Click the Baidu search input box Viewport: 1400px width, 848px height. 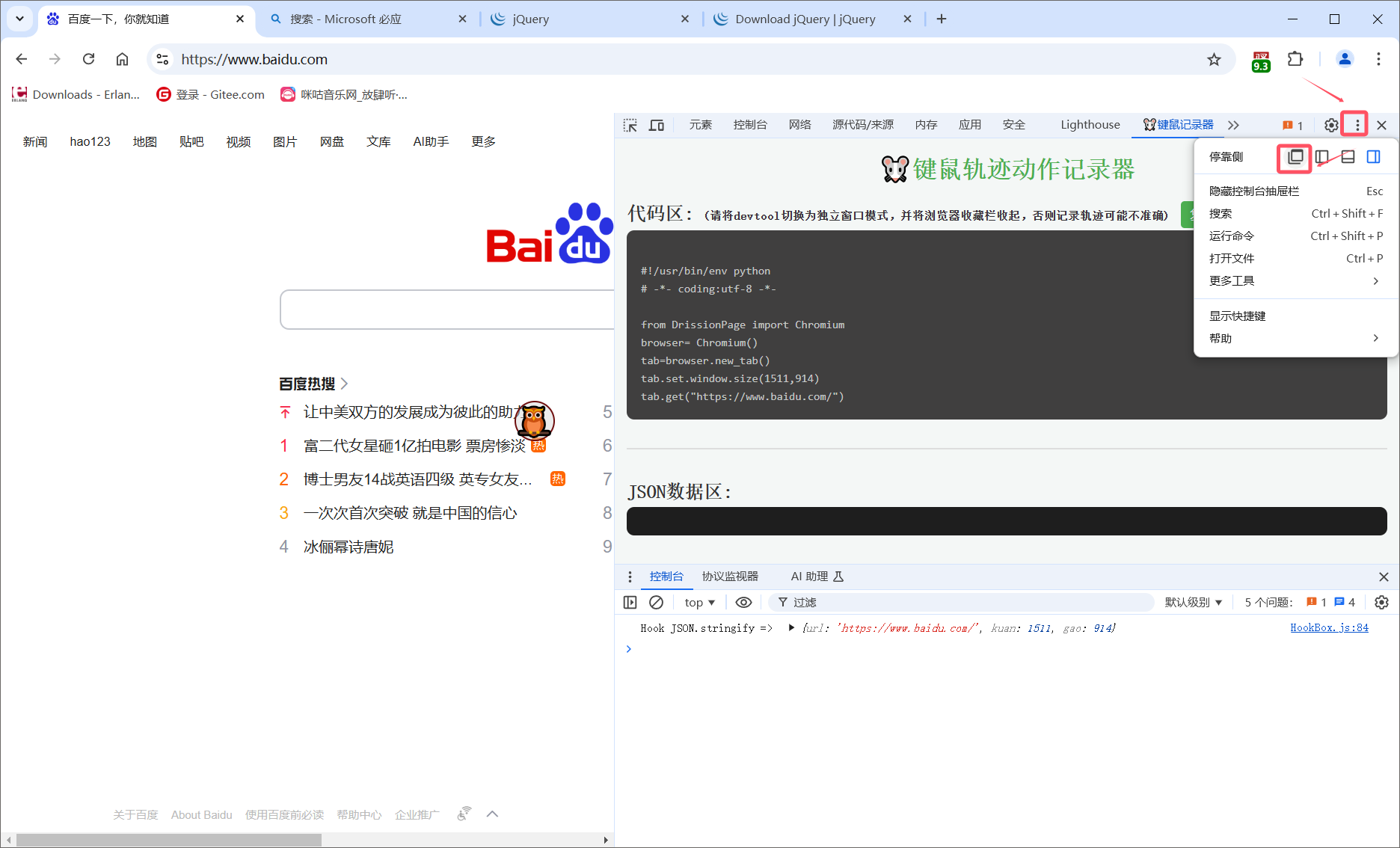[446, 310]
